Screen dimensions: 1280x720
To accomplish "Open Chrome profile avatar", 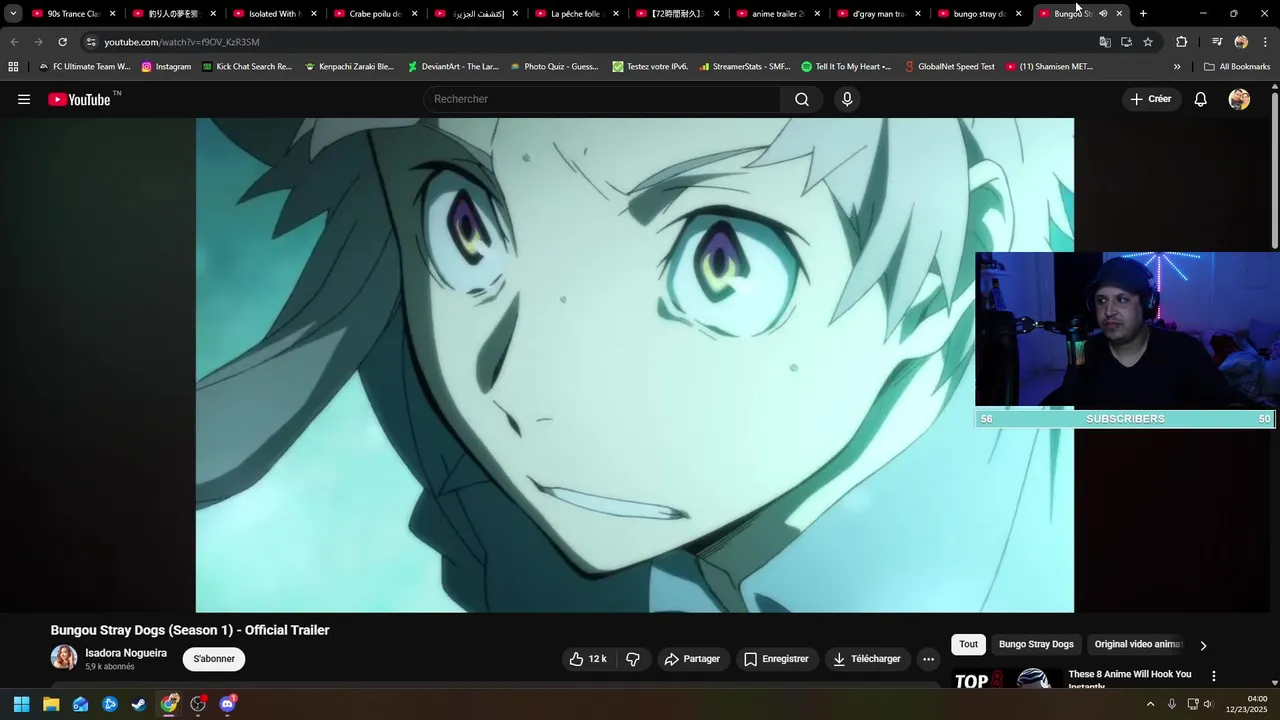I will [x=1241, y=42].
